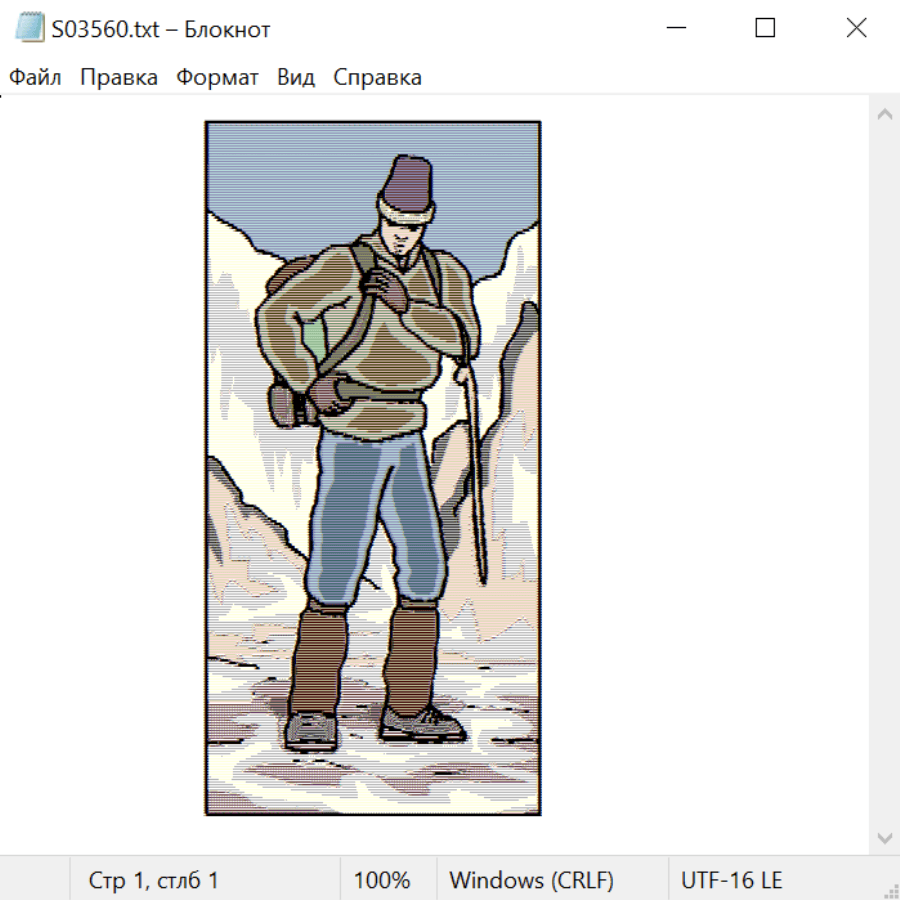Viewport: 900px width, 900px height.
Task: Open the Правка menu
Action: 119,78
